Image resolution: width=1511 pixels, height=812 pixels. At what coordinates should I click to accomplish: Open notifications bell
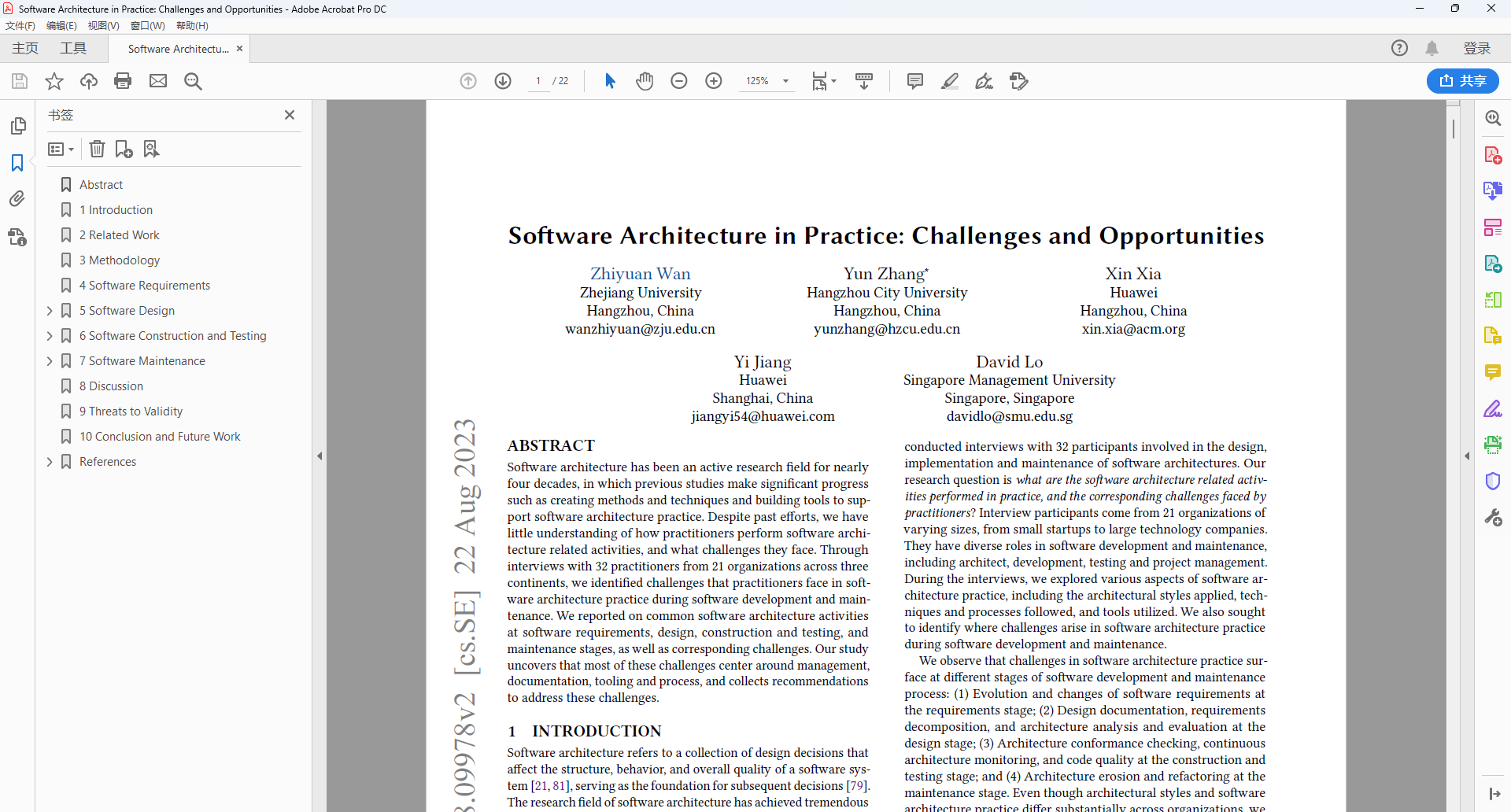pyautogui.click(x=1432, y=49)
